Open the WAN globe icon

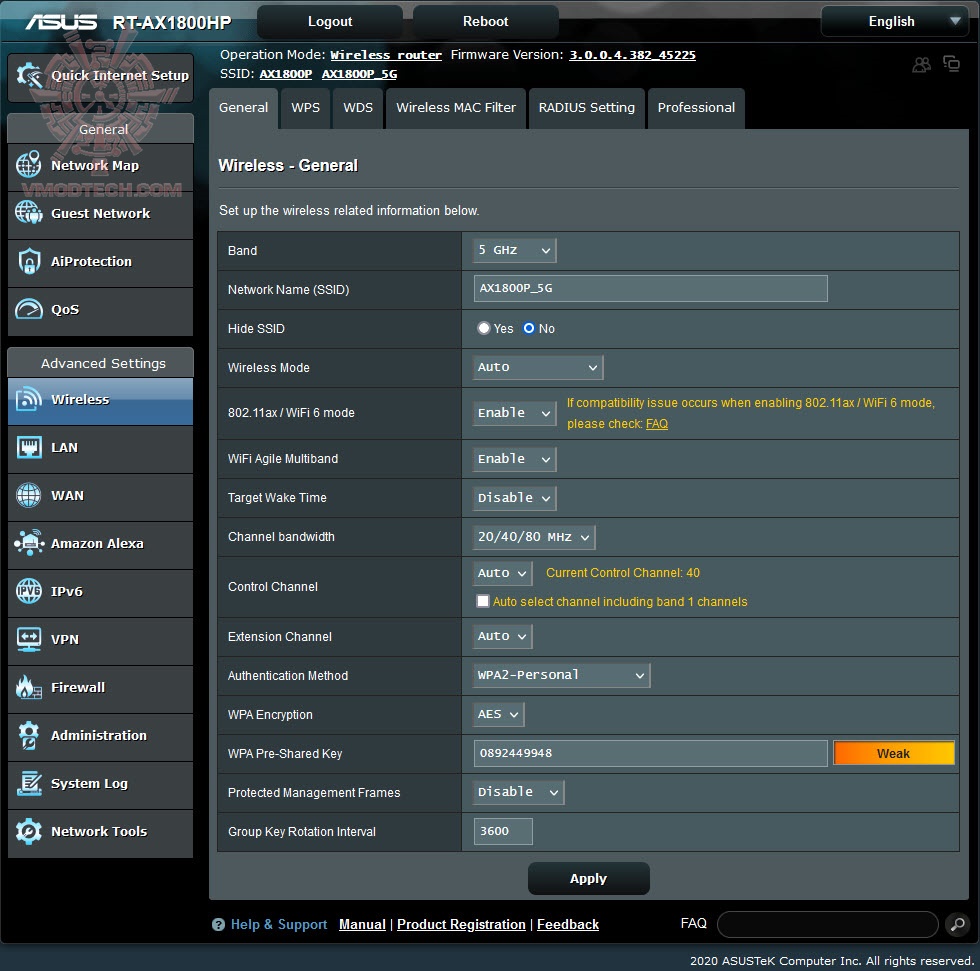click(x=29, y=495)
